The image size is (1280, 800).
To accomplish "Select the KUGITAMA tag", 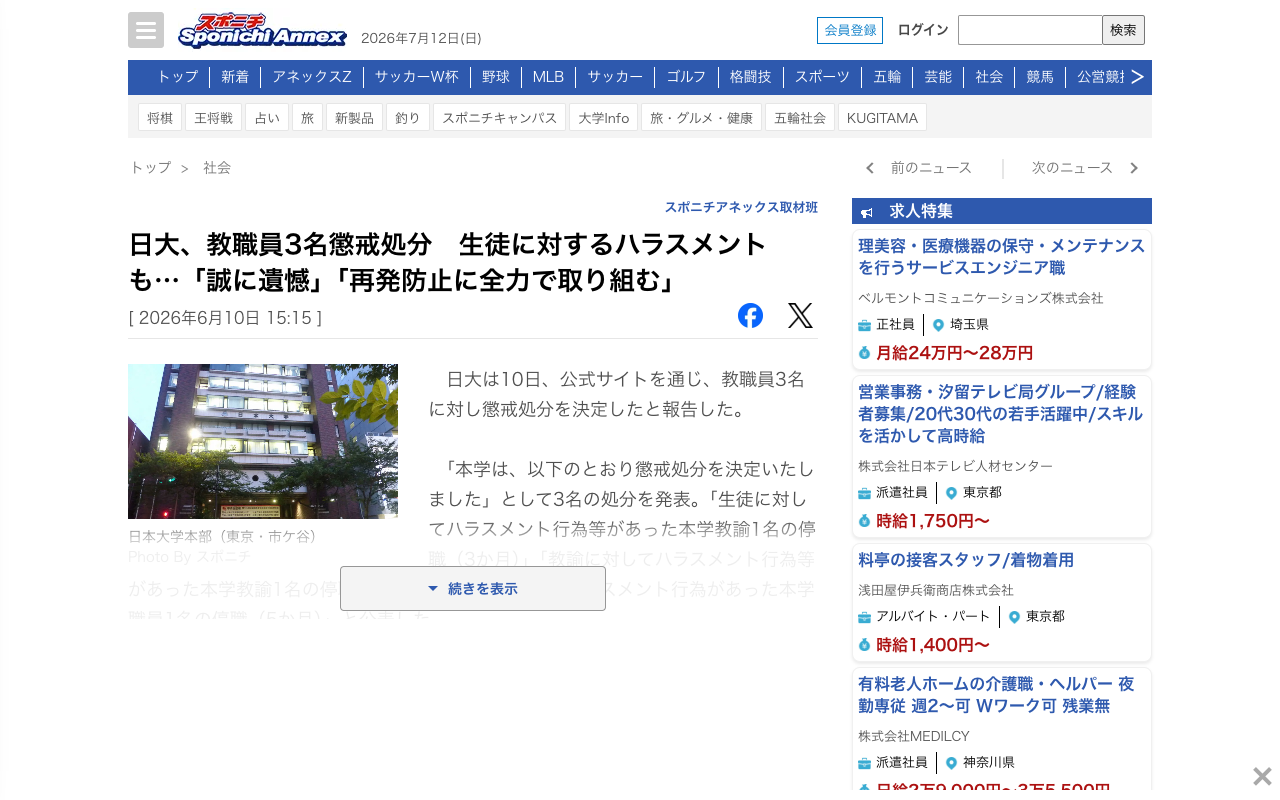I will click(883, 117).
